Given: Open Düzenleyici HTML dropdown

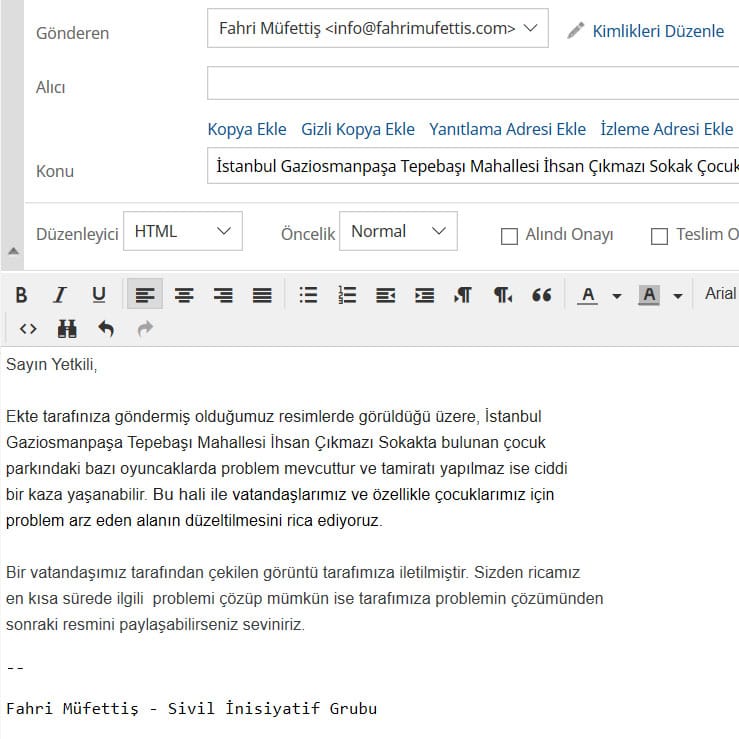Looking at the screenshot, I should (x=183, y=231).
